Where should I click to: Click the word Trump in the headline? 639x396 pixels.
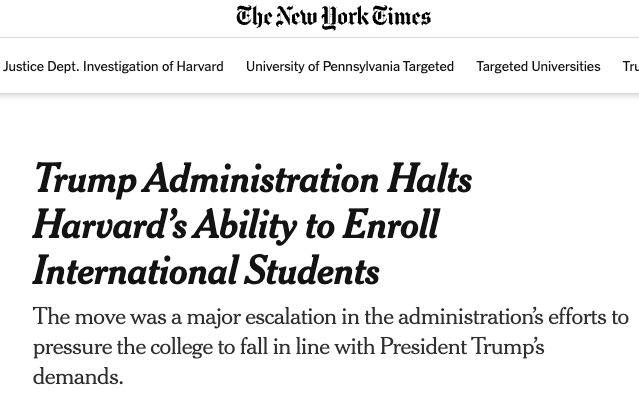point(85,180)
